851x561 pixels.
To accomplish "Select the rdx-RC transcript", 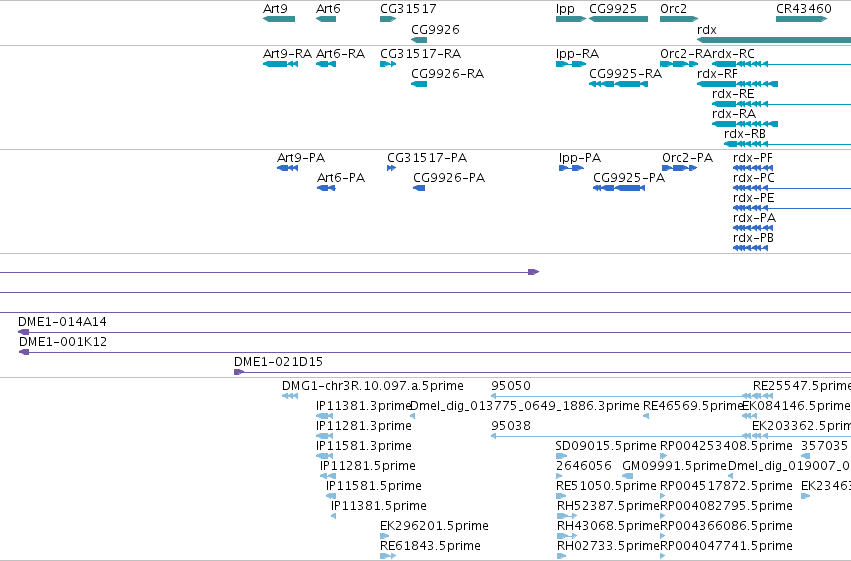I will tap(782, 64).
